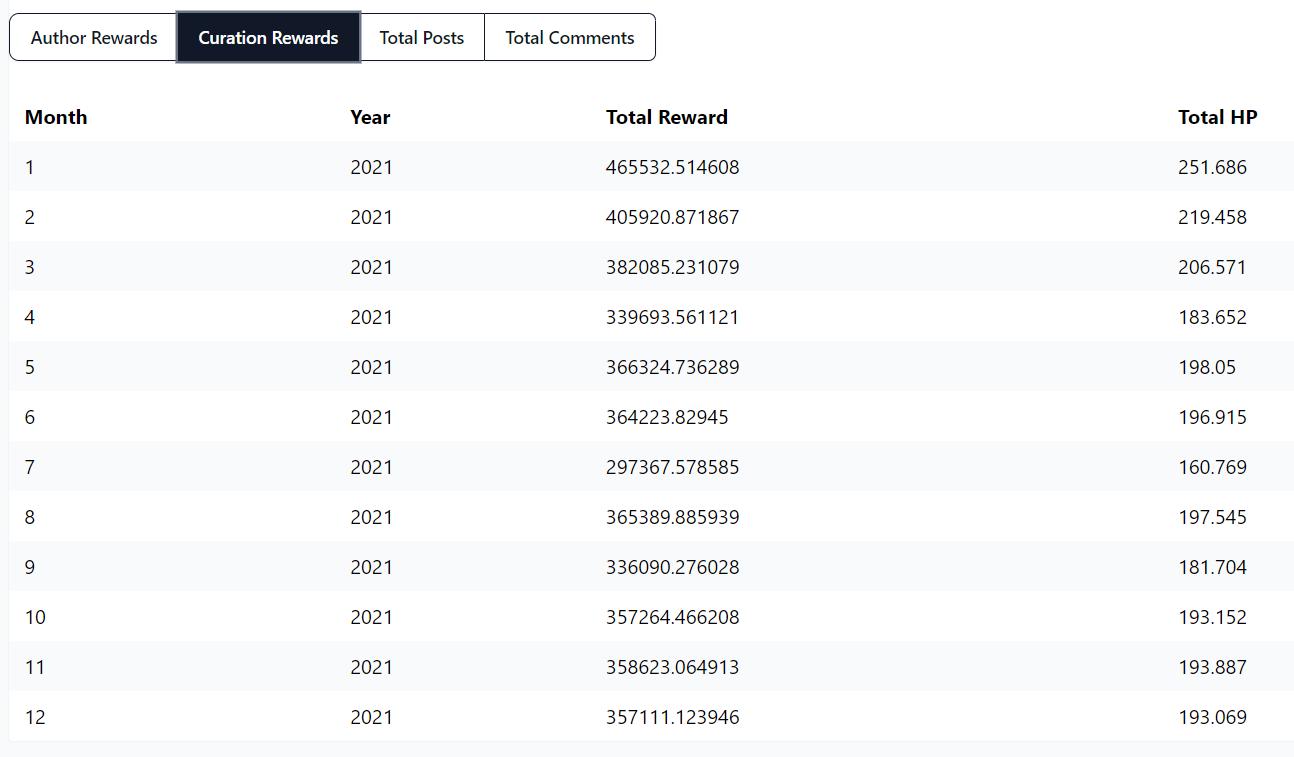This screenshot has height=757, width=1294.
Task: Click month number 11 cell
Action: click(x=35, y=667)
